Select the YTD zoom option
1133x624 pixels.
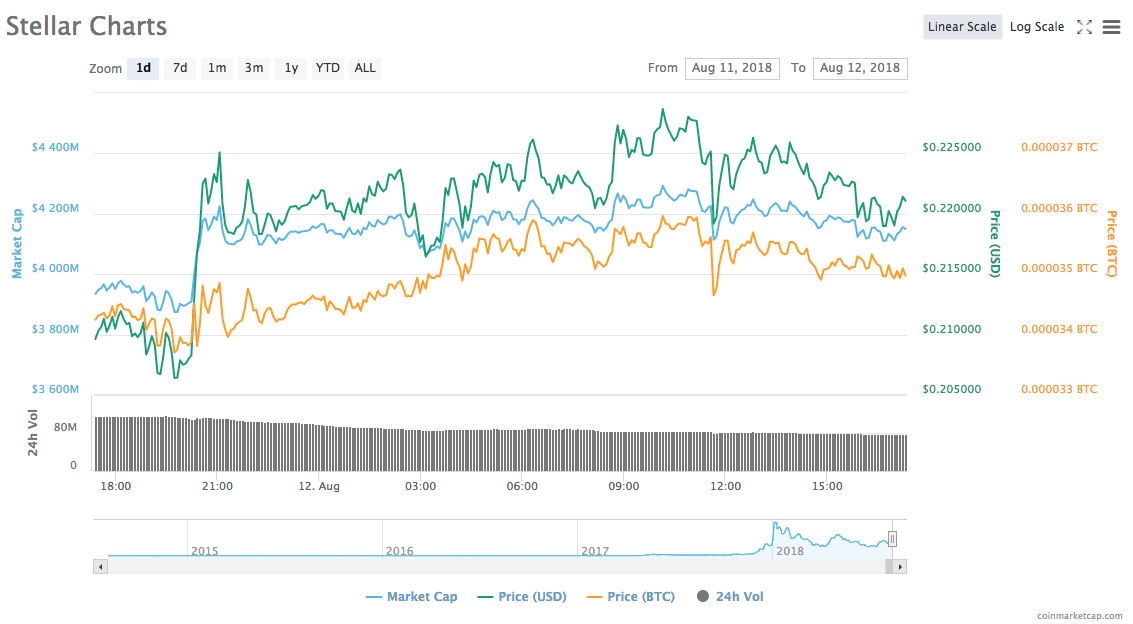coord(327,68)
